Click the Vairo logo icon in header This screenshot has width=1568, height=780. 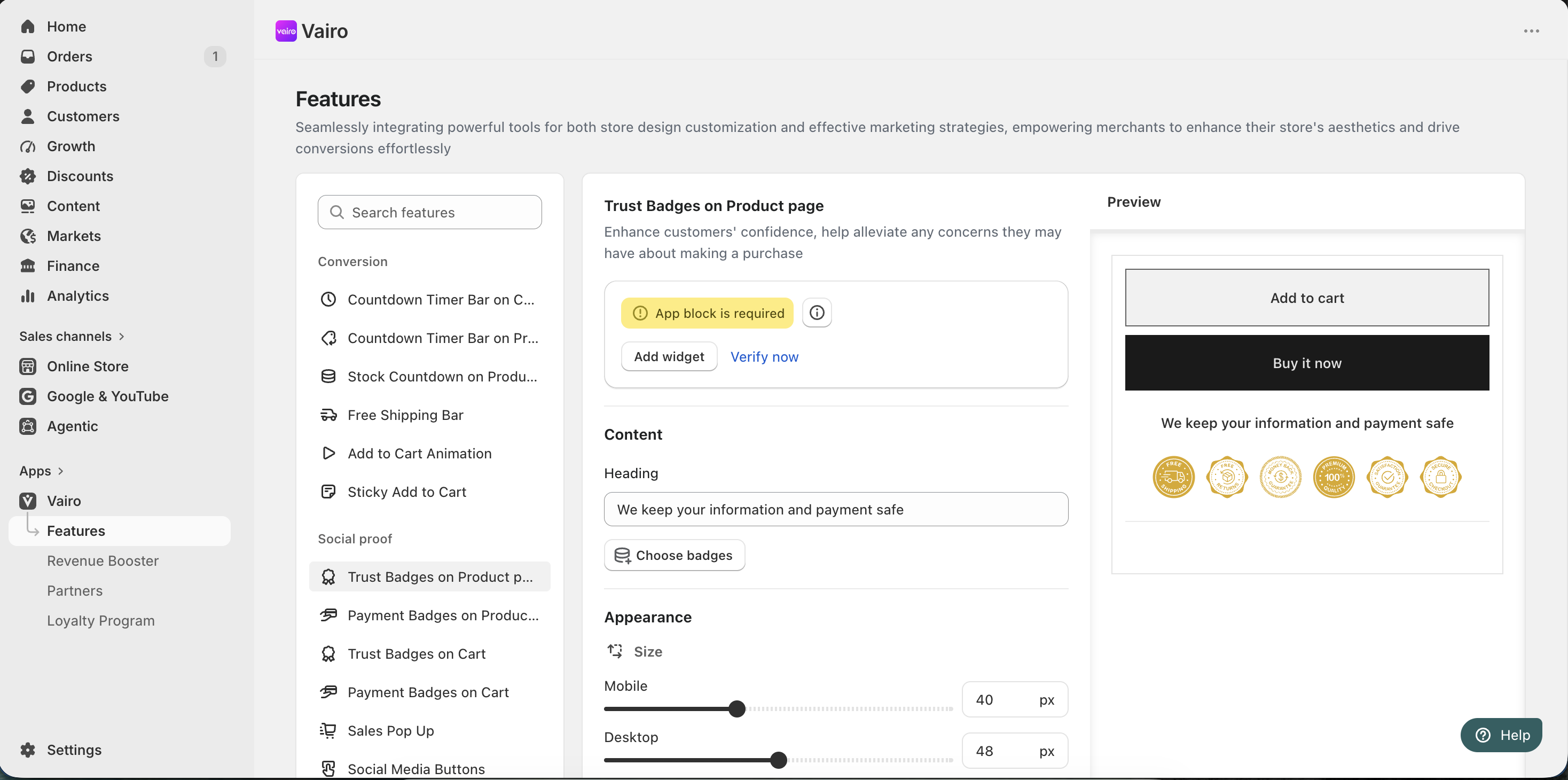tap(286, 31)
